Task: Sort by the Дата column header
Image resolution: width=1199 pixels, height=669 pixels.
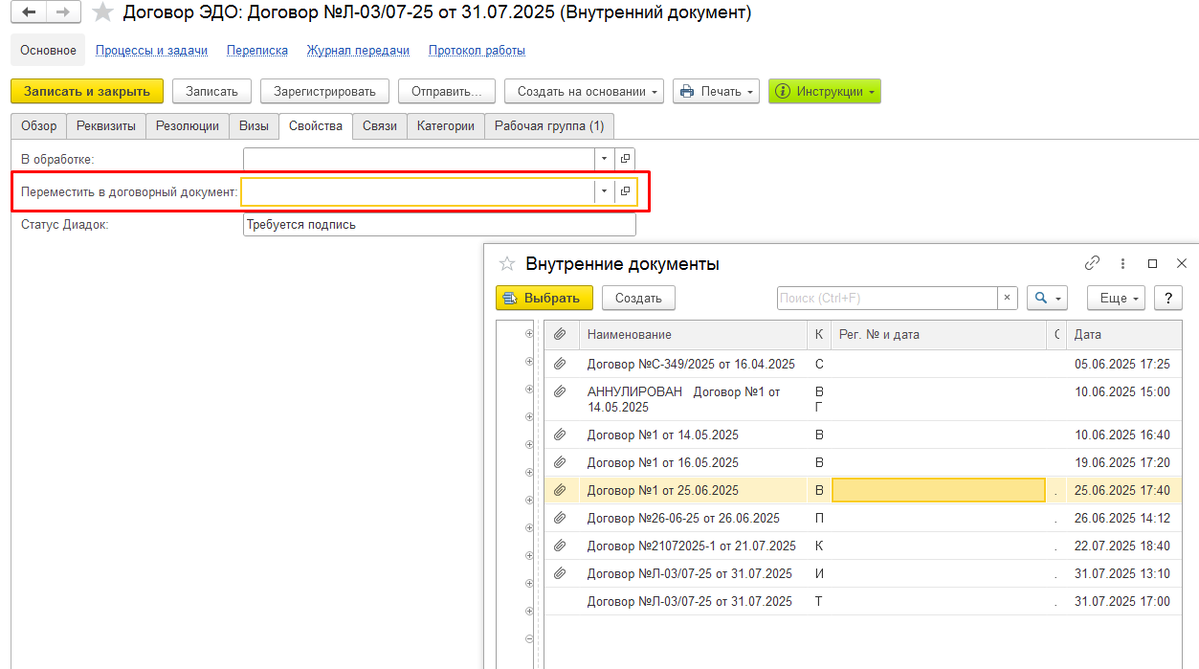Action: 1124,335
